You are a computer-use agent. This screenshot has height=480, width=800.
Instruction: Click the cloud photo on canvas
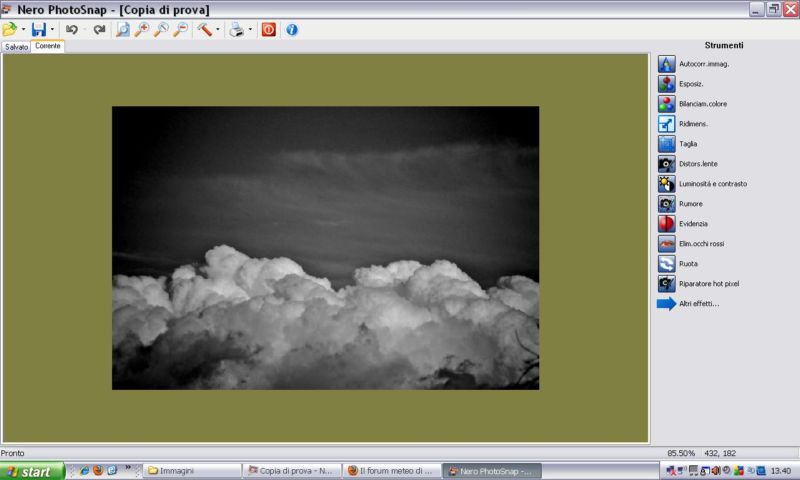point(325,248)
